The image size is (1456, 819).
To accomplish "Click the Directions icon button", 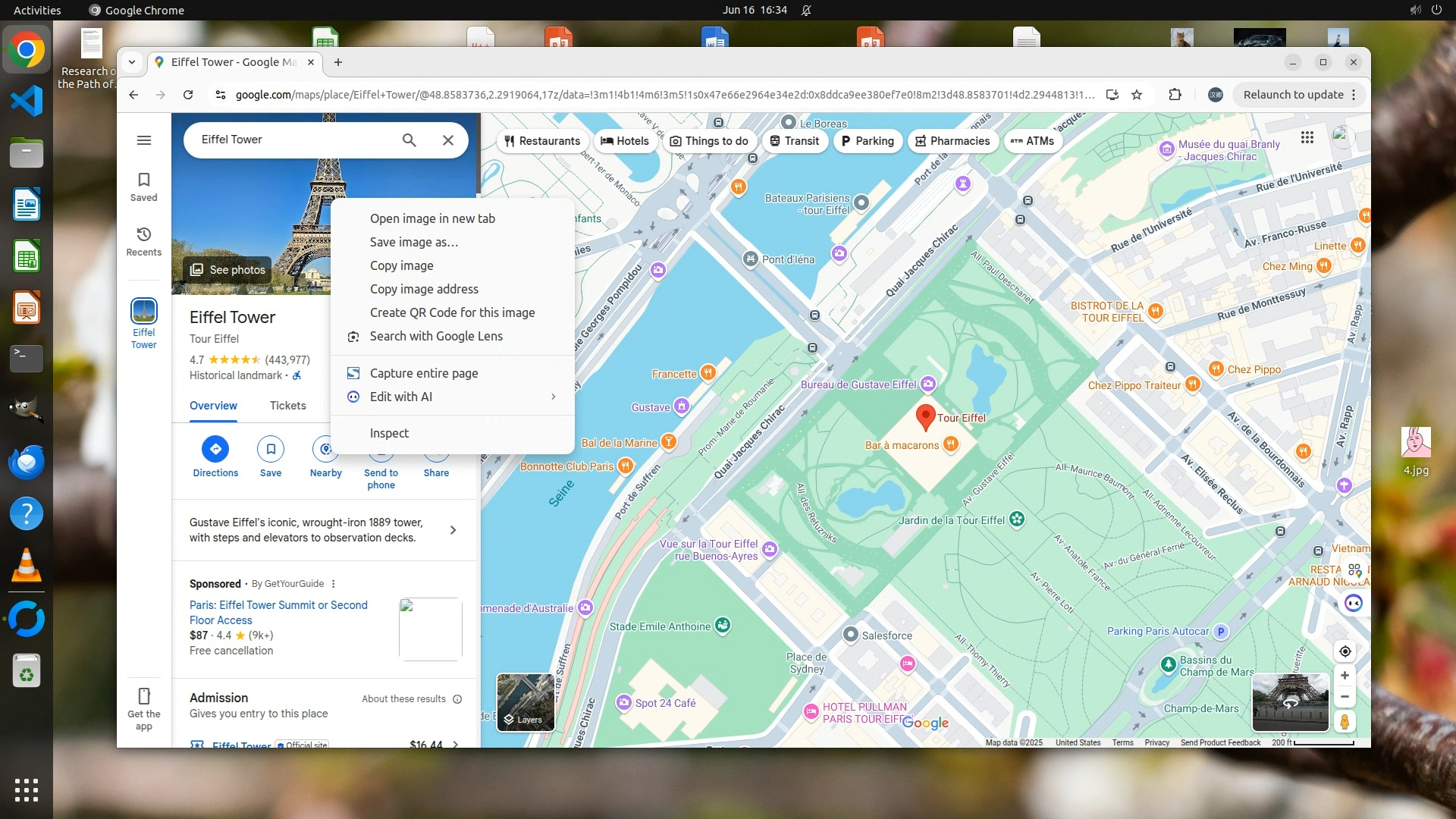I will coord(215,450).
